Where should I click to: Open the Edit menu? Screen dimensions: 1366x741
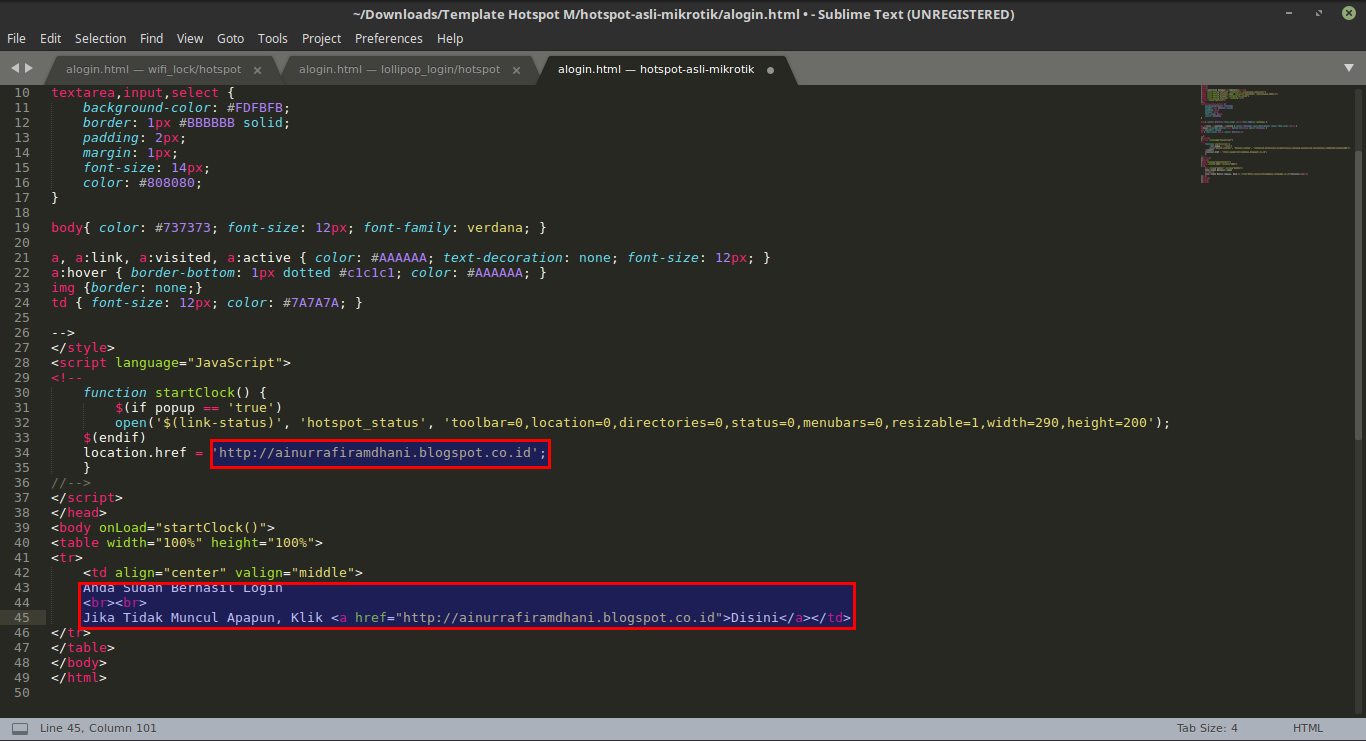pyautogui.click(x=50, y=38)
